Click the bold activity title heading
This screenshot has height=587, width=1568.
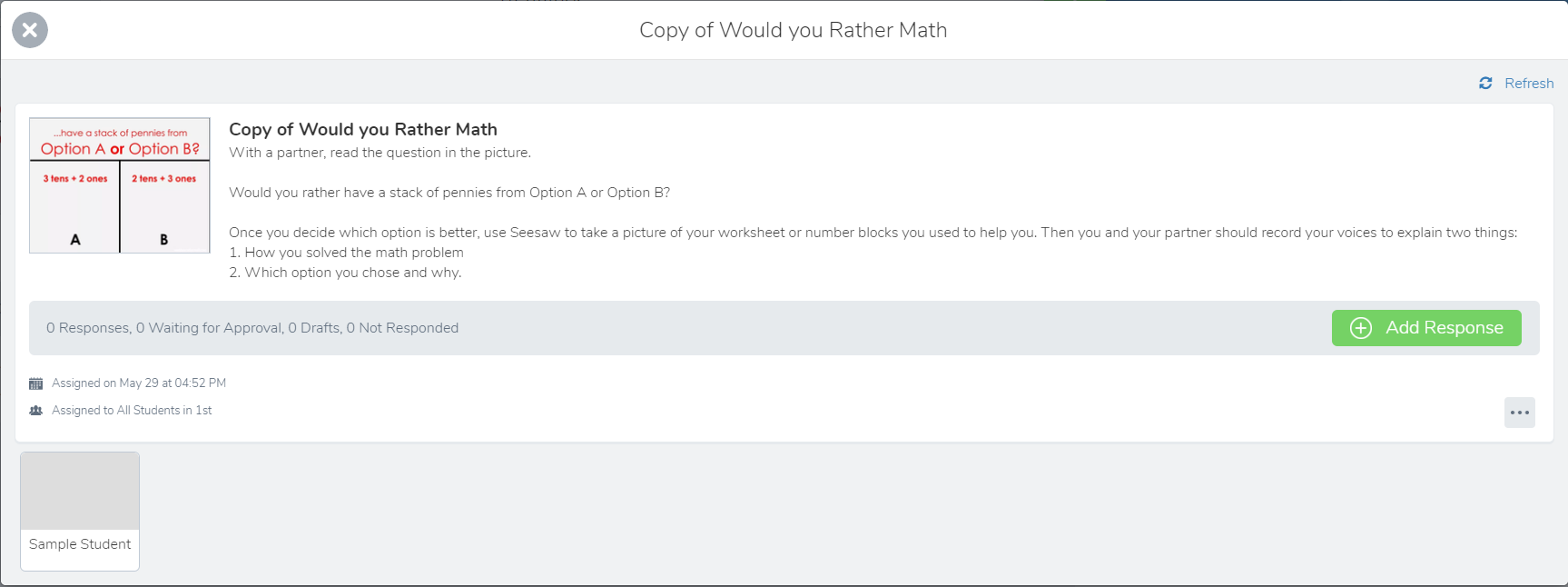click(x=363, y=129)
